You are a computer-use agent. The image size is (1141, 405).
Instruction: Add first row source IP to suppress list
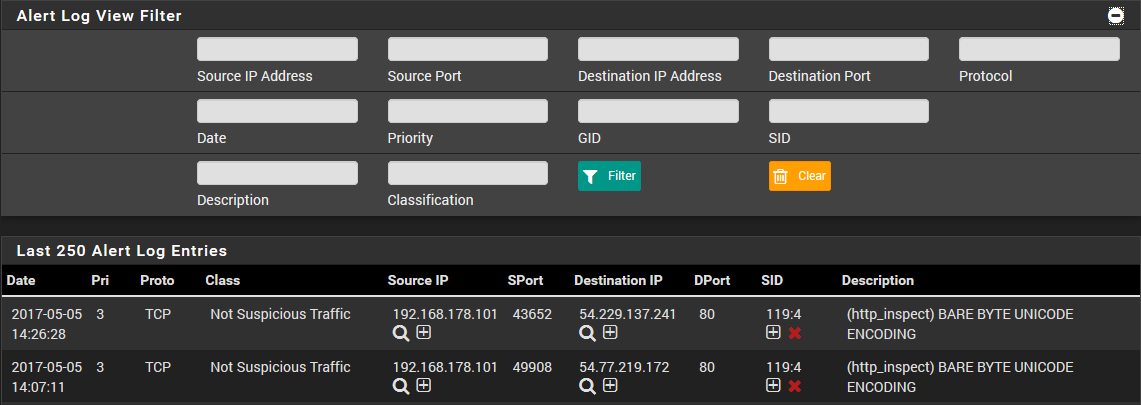(x=424, y=332)
